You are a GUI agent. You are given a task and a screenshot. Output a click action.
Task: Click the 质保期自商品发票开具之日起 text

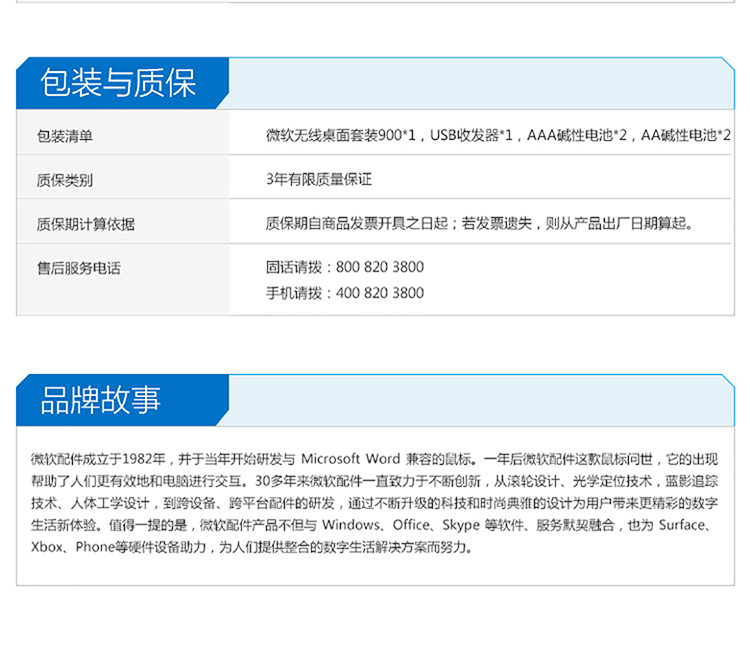(479, 223)
